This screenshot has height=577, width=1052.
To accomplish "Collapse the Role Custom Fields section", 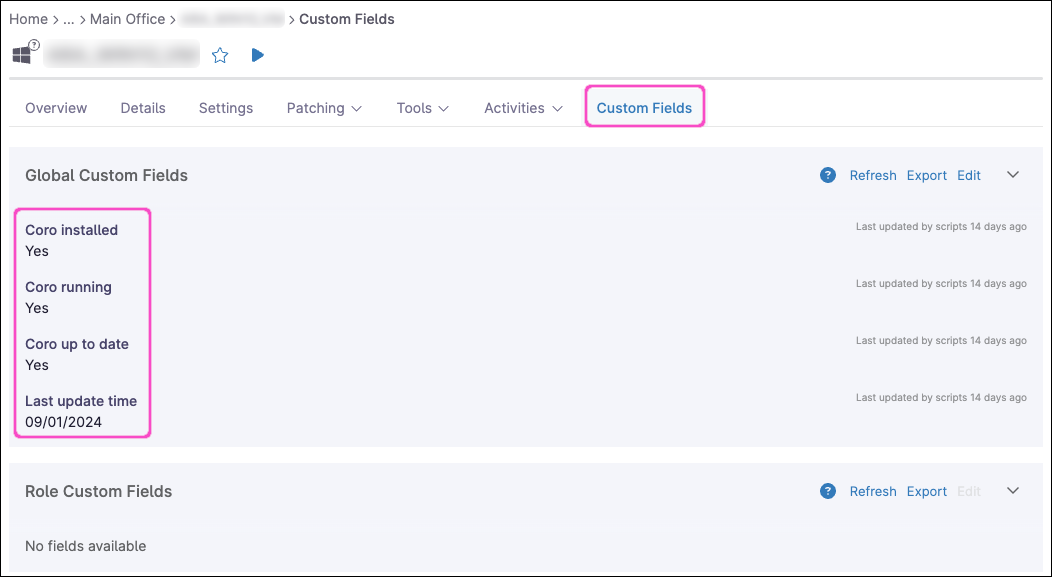I will tap(1013, 491).
